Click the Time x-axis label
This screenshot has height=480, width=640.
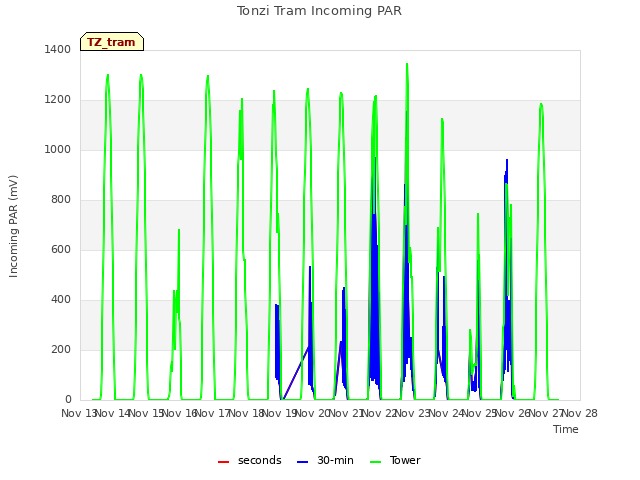tap(566, 429)
